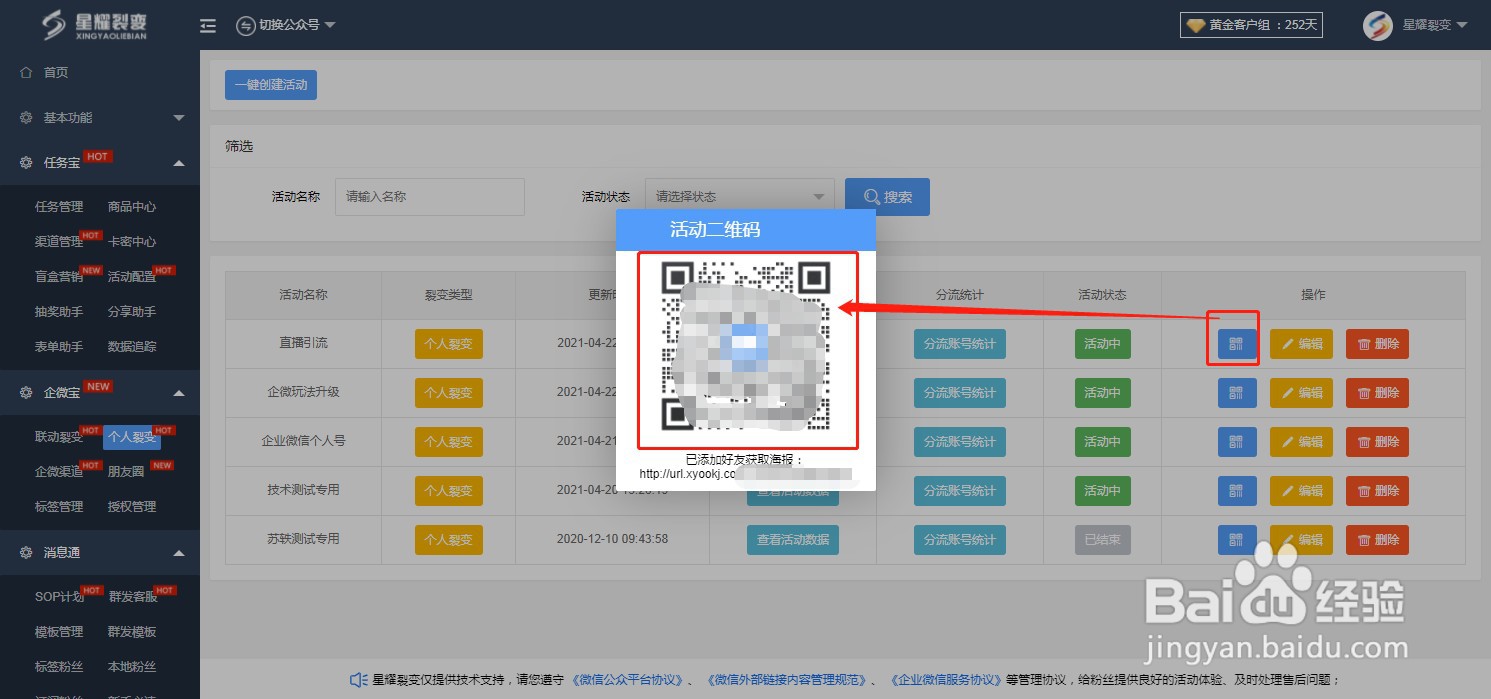This screenshot has height=699, width=1491.
Task: Open 活动配置 in the sidebar
Action: click(132, 277)
